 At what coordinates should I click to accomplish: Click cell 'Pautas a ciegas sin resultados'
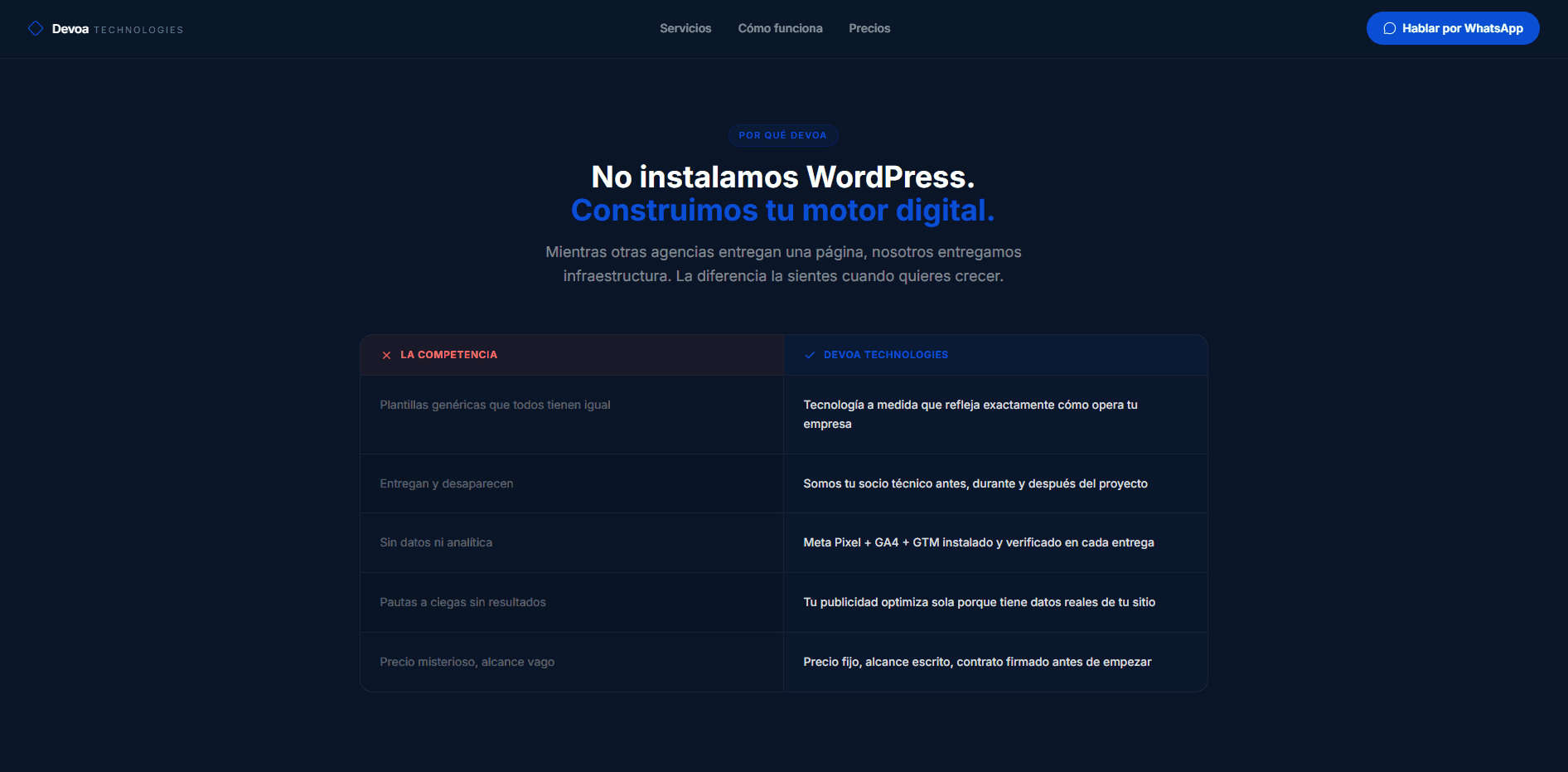coord(572,602)
